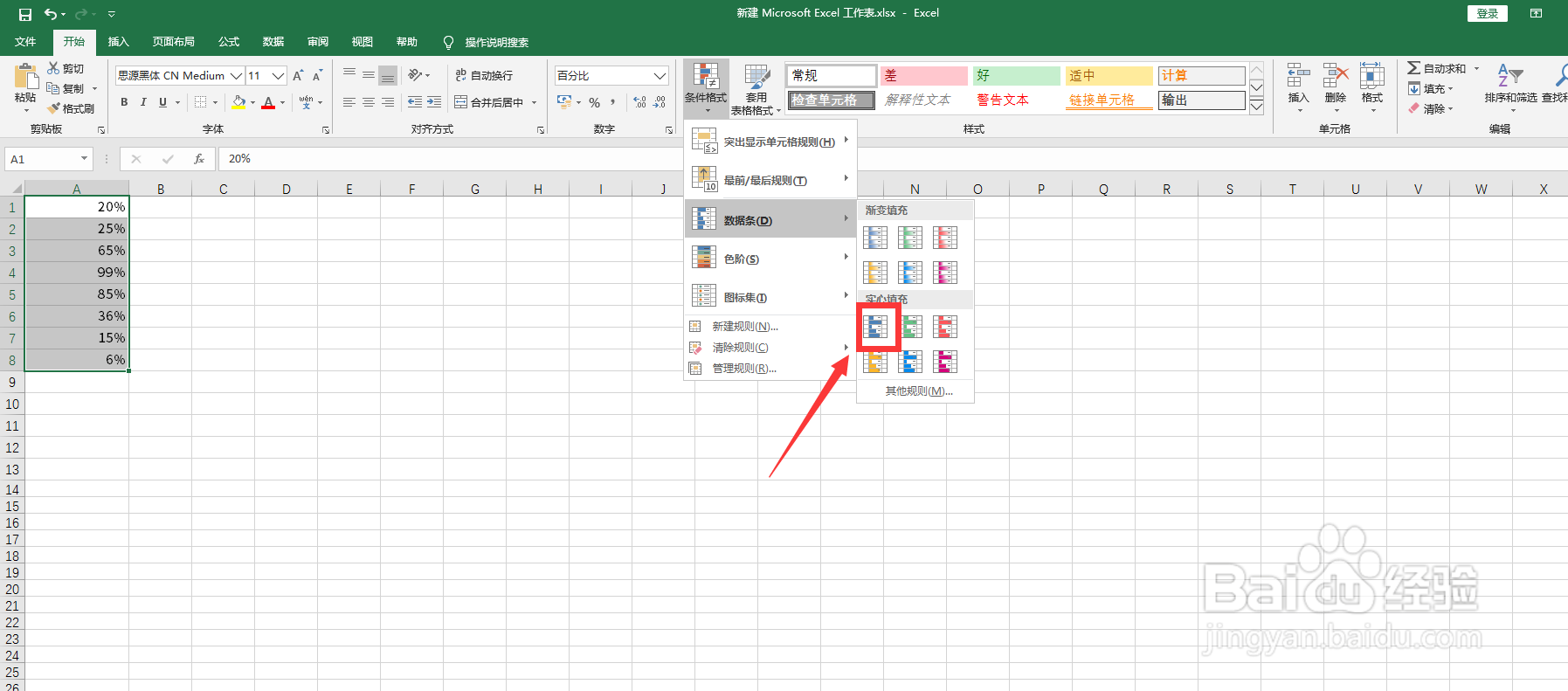Open Copy (复制) dropdown arrow
The width and height of the screenshot is (1568, 691).
pyautogui.click(x=95, y=88)
